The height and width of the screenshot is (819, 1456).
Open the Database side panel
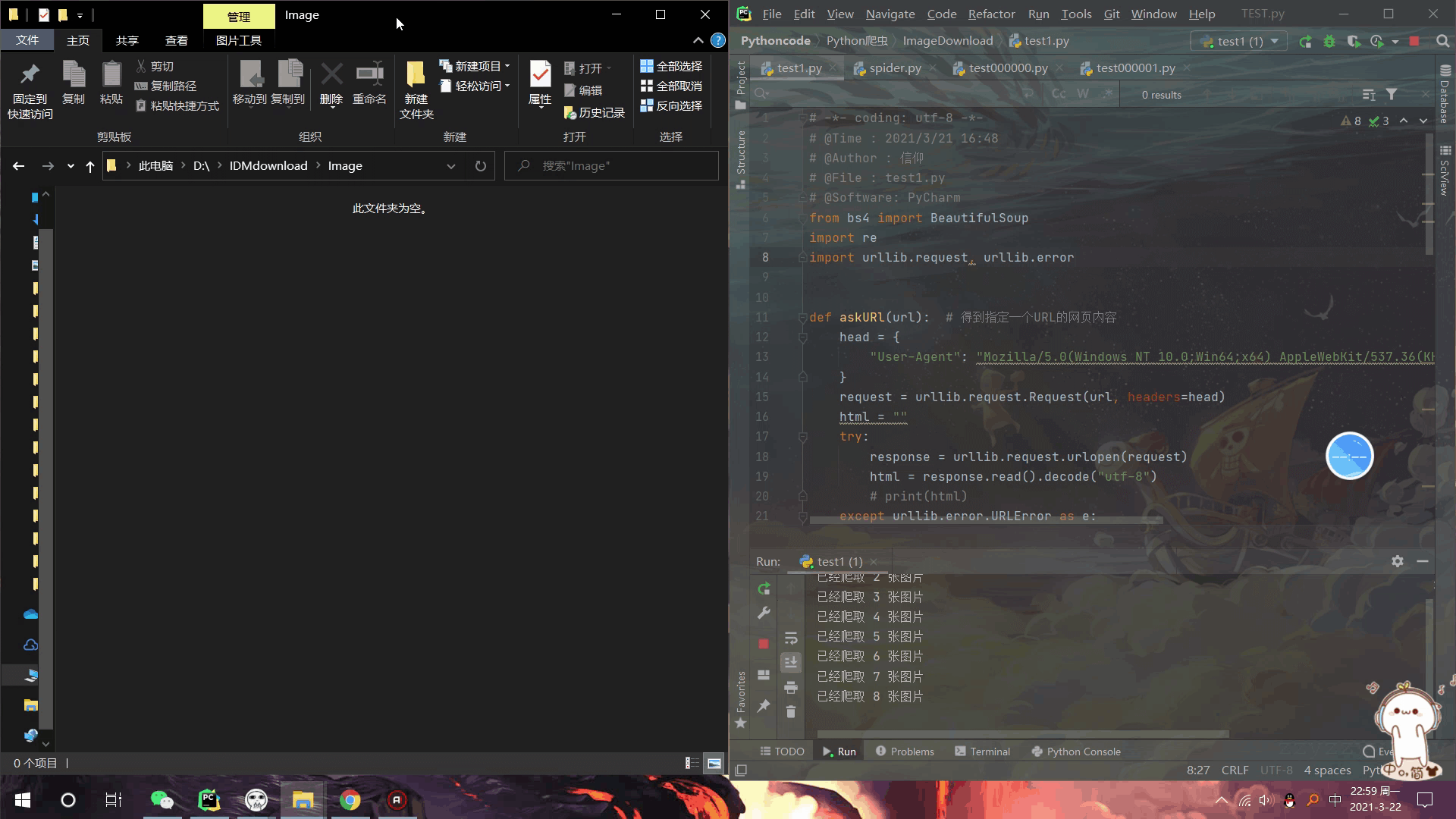coord(1445,94)
